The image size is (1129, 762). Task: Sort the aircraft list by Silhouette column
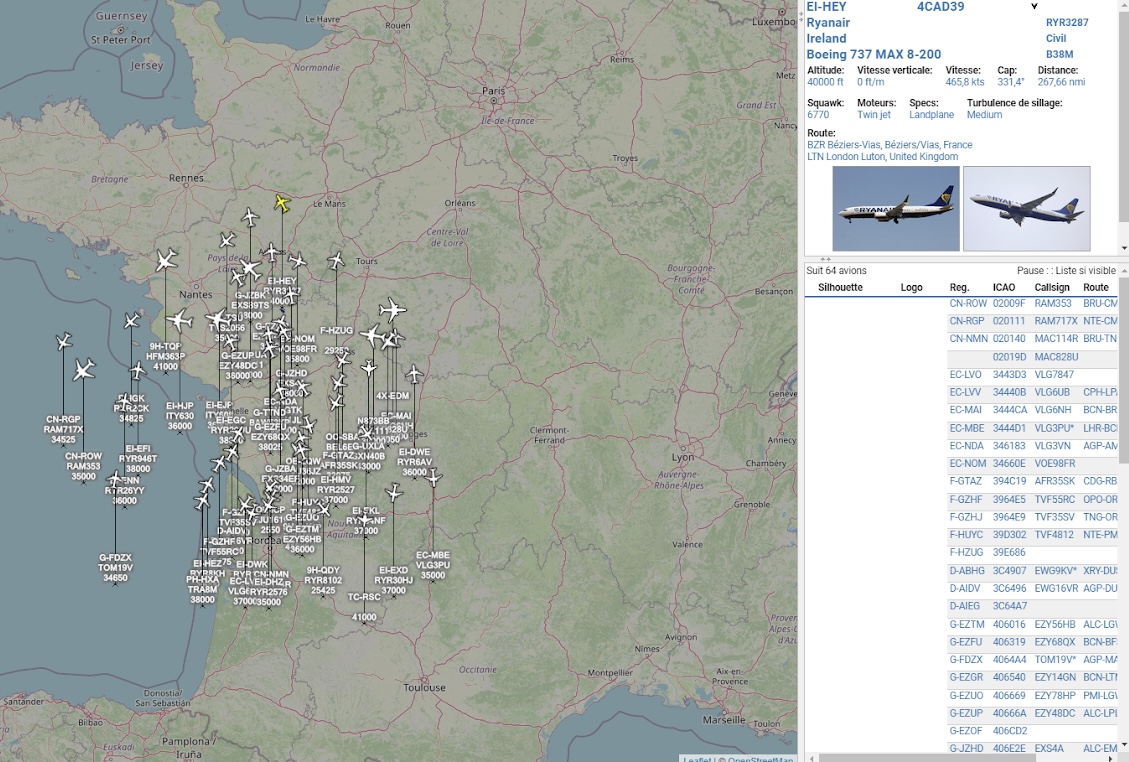[x=840, y=287]
